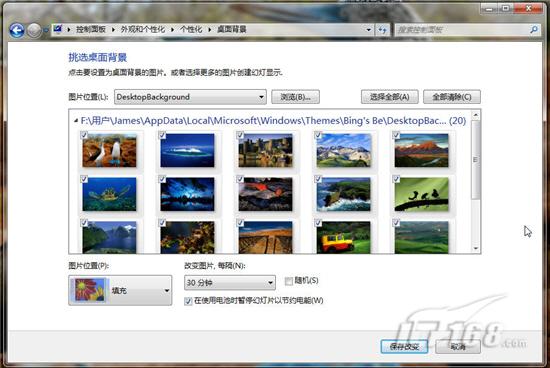Click the 浏览(B)... browse button
This screenshot has height=368, width=550.
pyautogui.click(x=295, y=97)
